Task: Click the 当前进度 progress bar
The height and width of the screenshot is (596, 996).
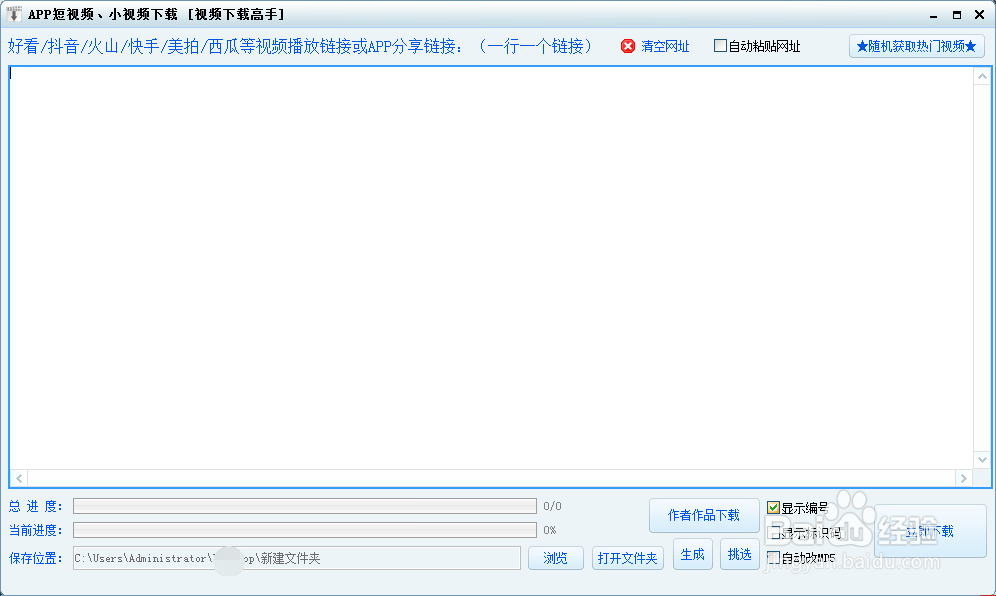Action: (305, 530)
